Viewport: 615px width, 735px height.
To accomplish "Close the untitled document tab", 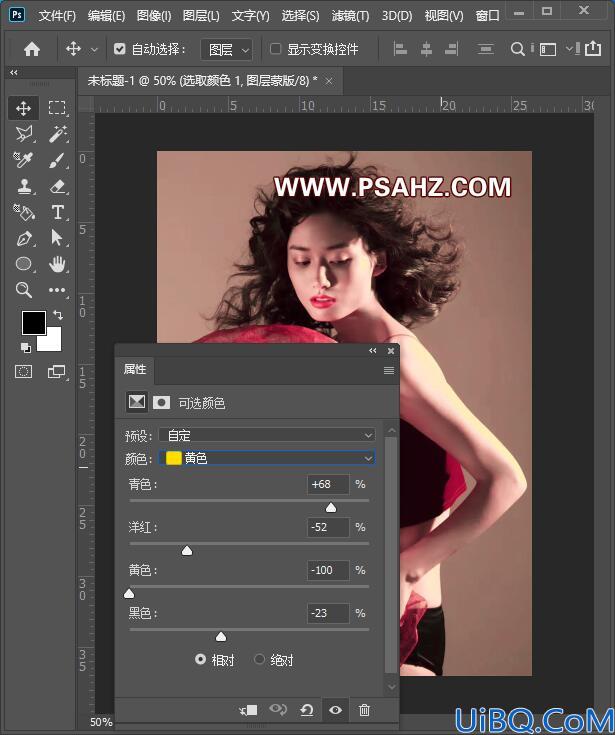I will [x=329, y=82].
